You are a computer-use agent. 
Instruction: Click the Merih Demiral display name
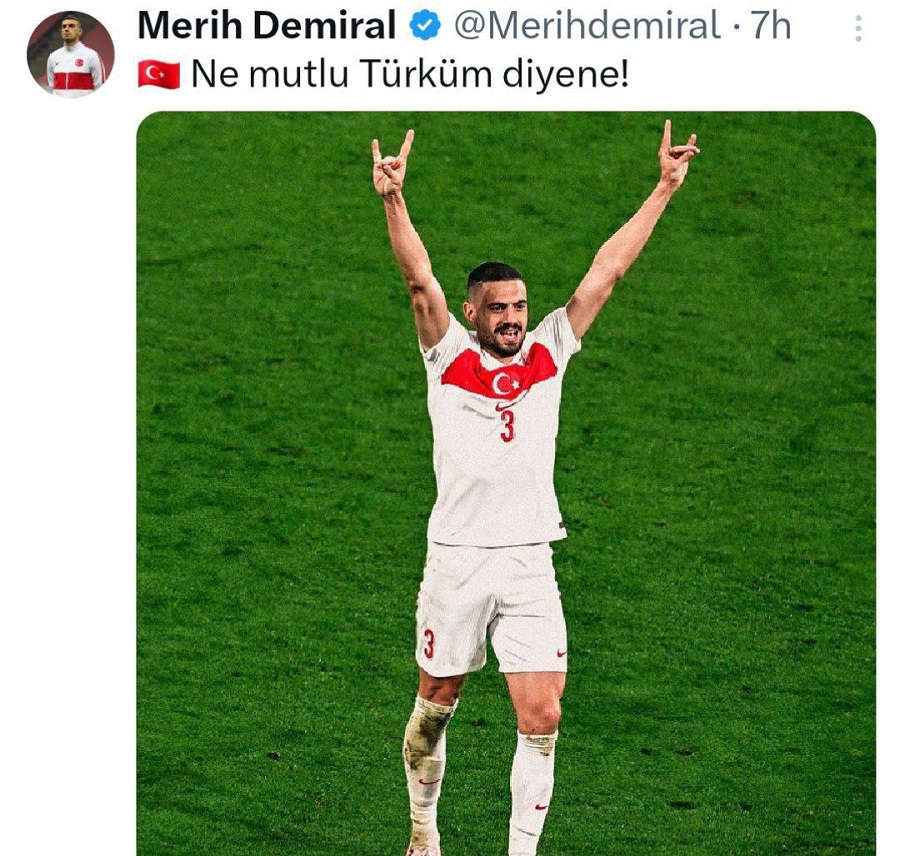pos(267,26)
